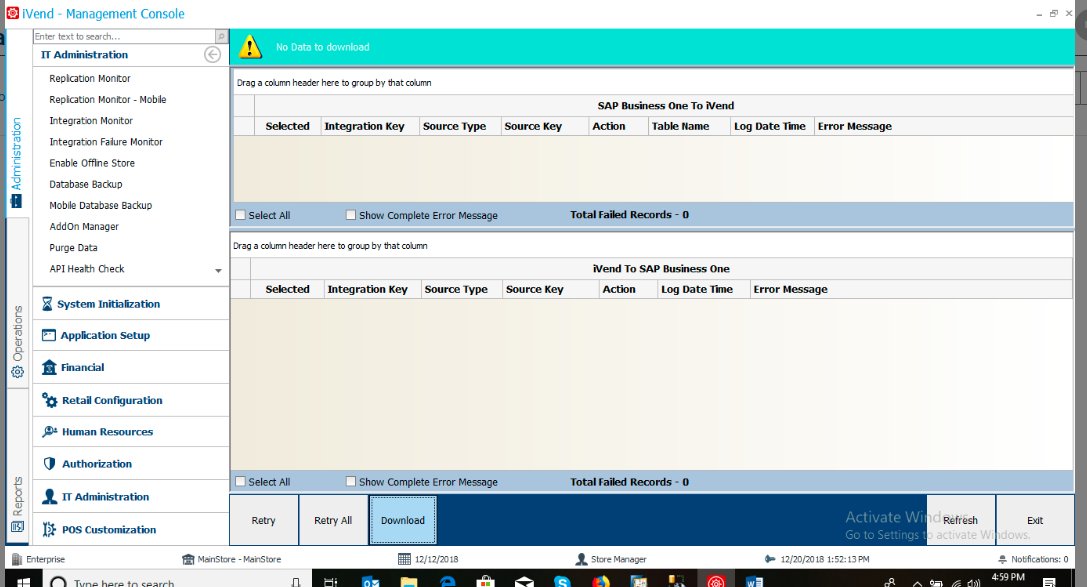Click the Exit button

(x=1035, y=520)
